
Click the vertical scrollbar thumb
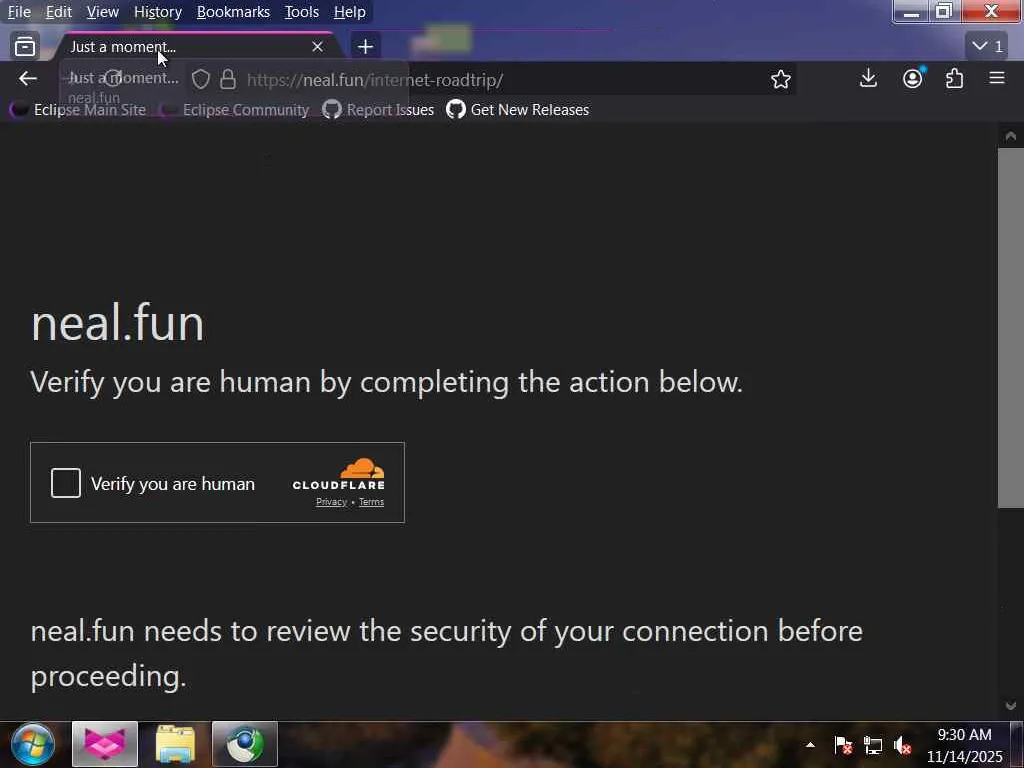[1010, 328]
